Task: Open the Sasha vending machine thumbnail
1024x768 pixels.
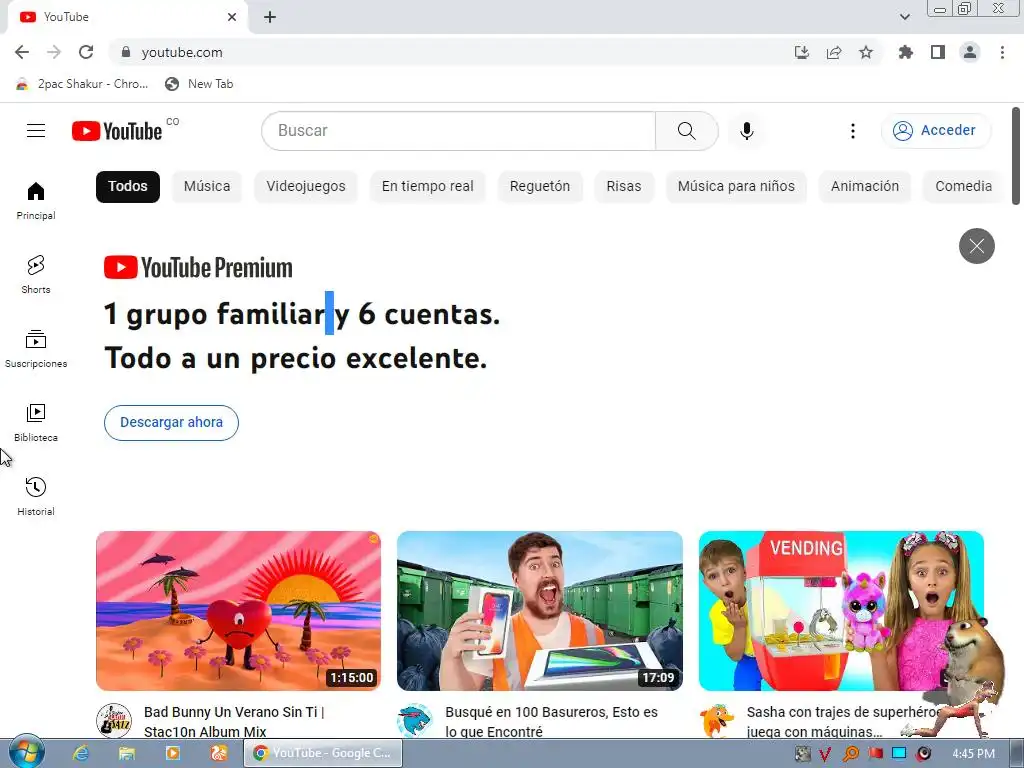Action: coord(841,611)
